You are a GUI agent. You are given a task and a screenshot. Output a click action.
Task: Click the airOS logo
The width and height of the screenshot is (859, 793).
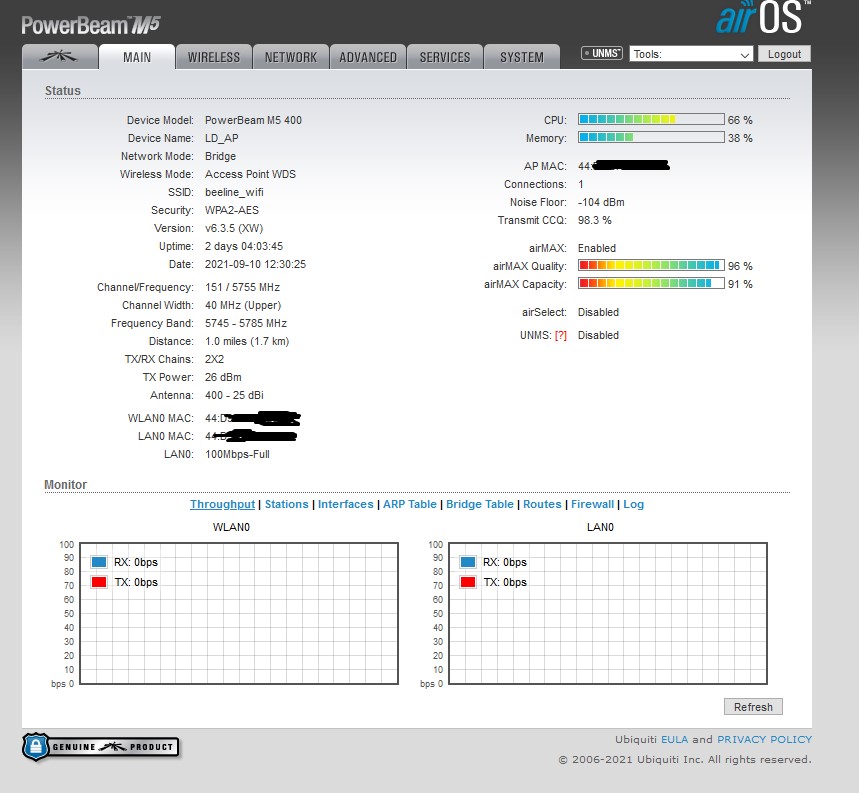click(763, 18)
